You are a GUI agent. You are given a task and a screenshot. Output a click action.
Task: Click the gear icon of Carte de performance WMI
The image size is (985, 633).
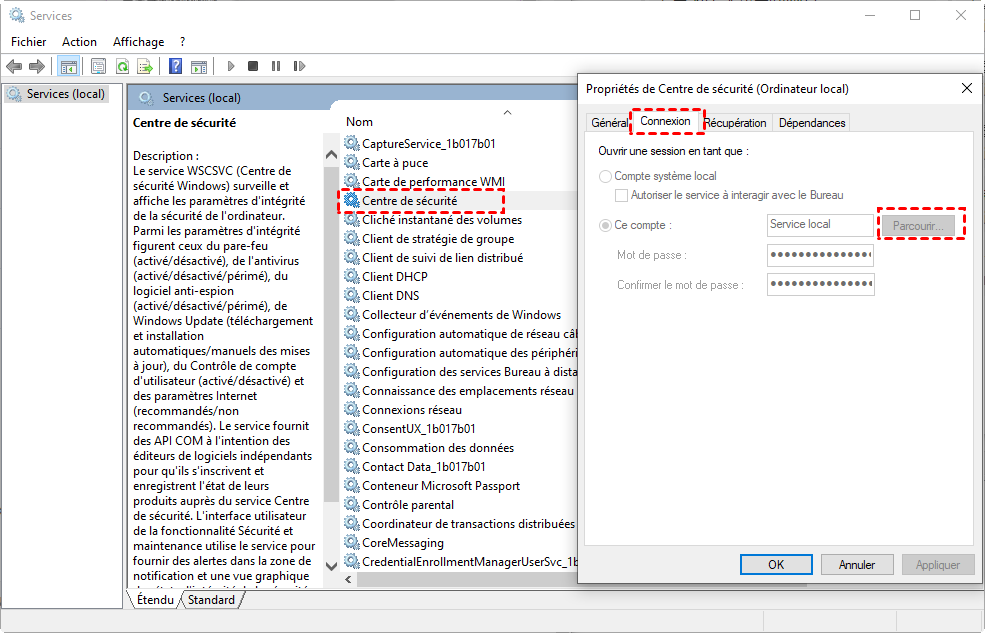click(352, 181)
